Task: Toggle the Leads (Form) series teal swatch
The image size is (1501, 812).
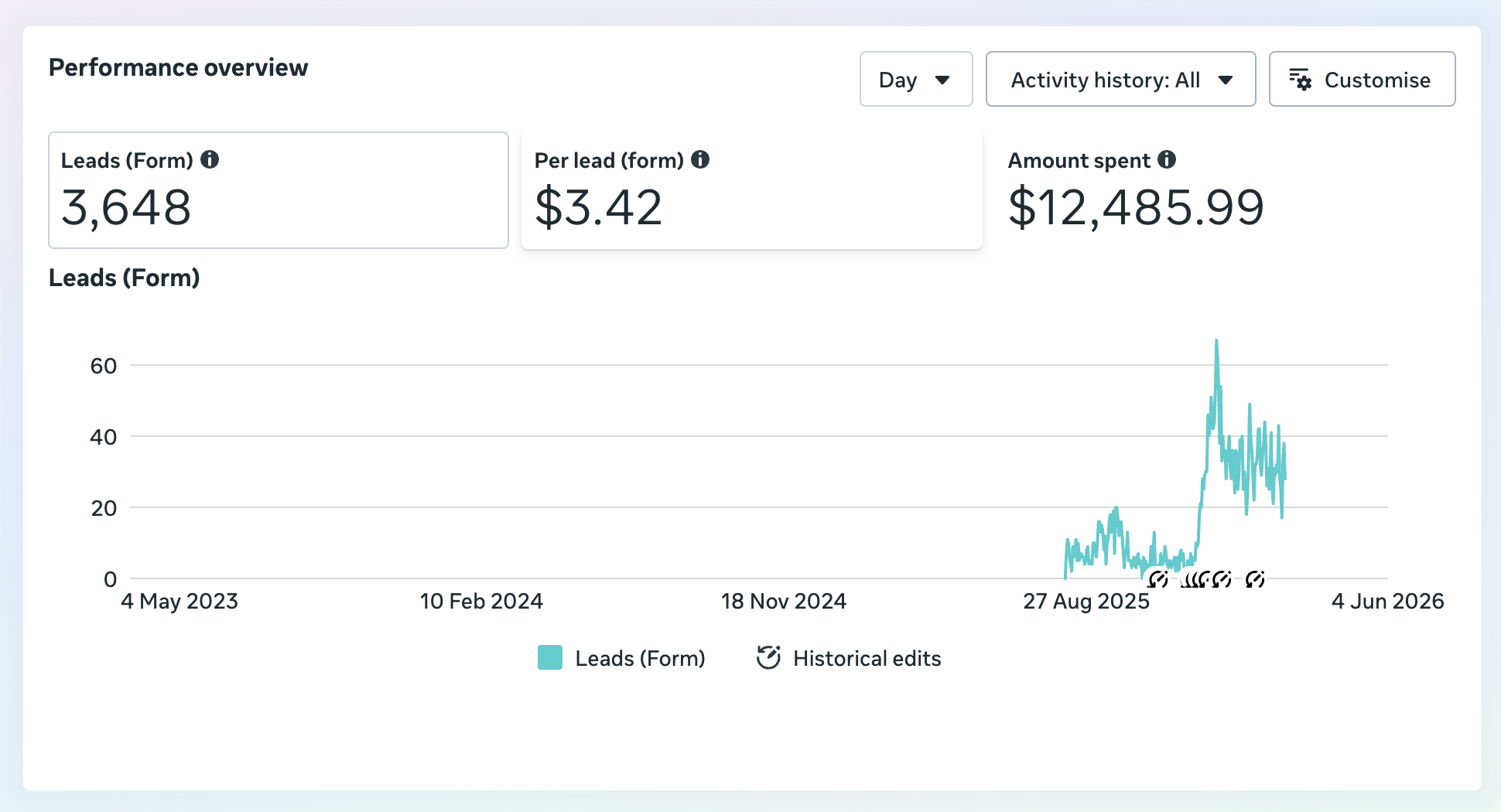Action: pyautogui.click(x=550, y=657)
